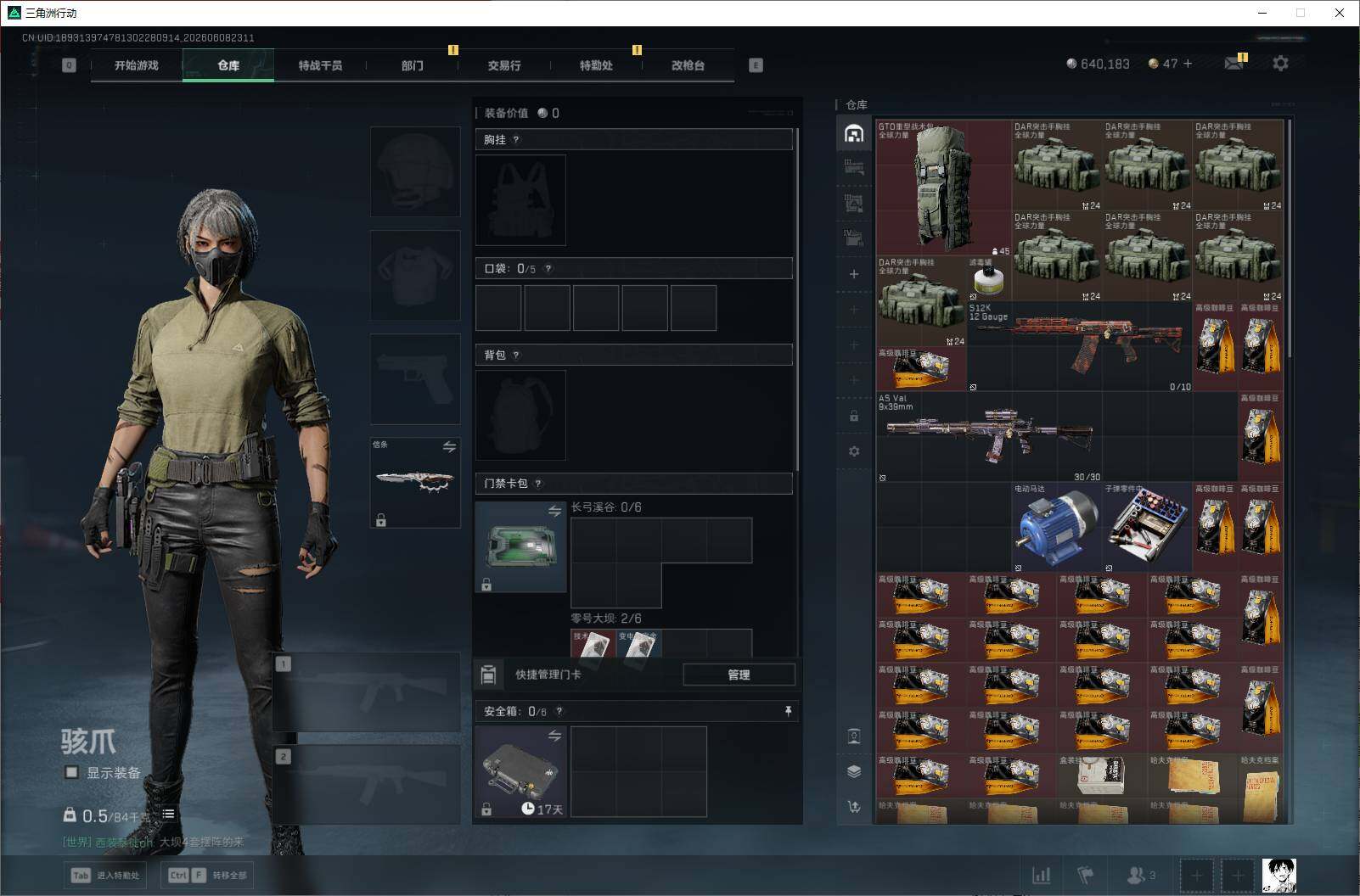Image resolution: width=1360 pixels, height=896 pixels.
Task: Click the help icon next to 背包
Action: coord(516,356)
